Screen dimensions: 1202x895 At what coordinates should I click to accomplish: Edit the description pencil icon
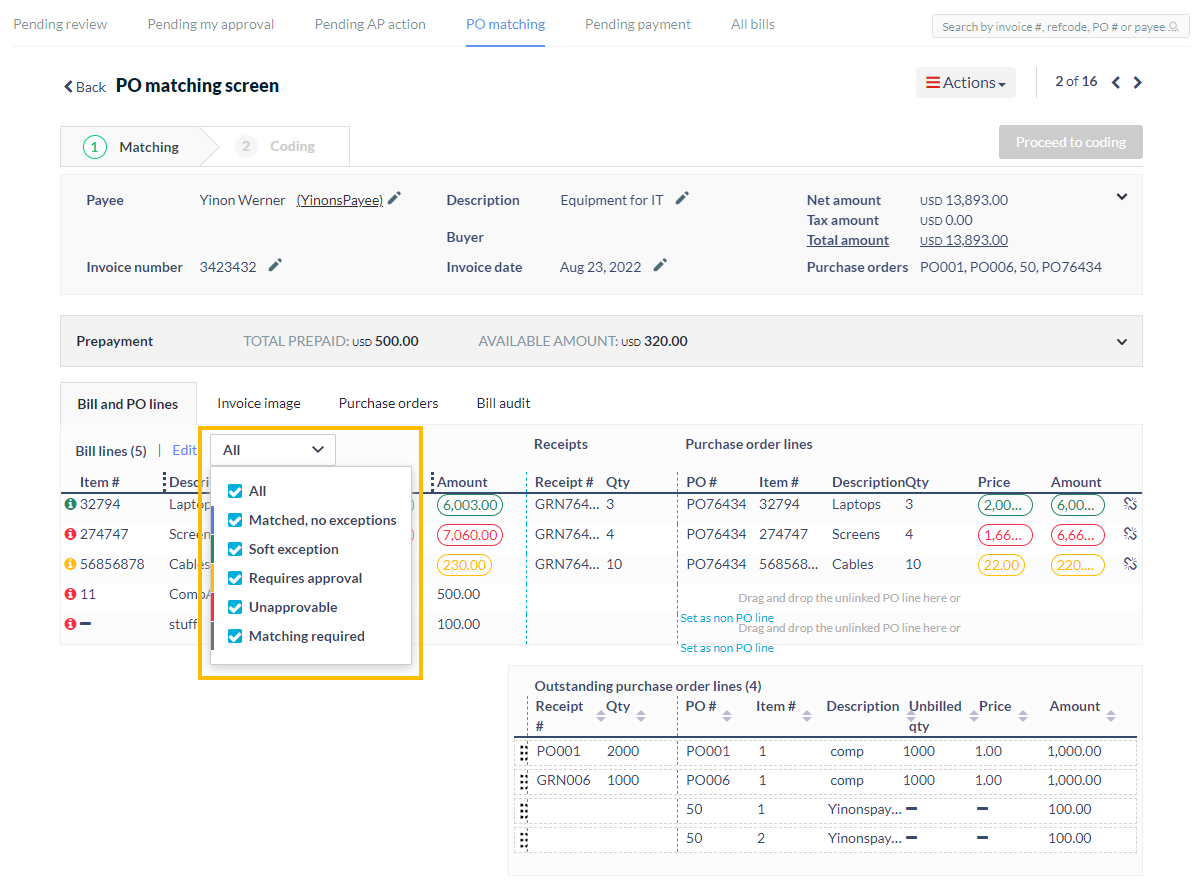[x=682, y=199]
